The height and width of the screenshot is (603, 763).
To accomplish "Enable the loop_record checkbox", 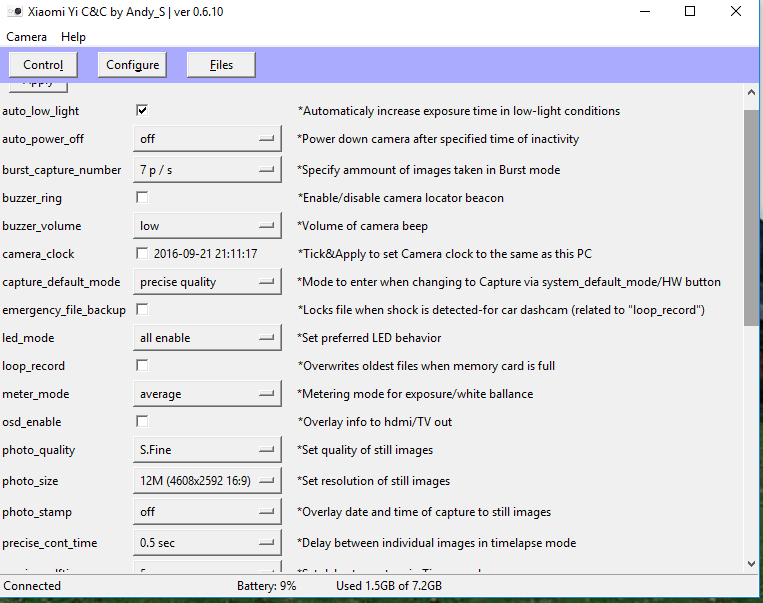I will point(142,365).
